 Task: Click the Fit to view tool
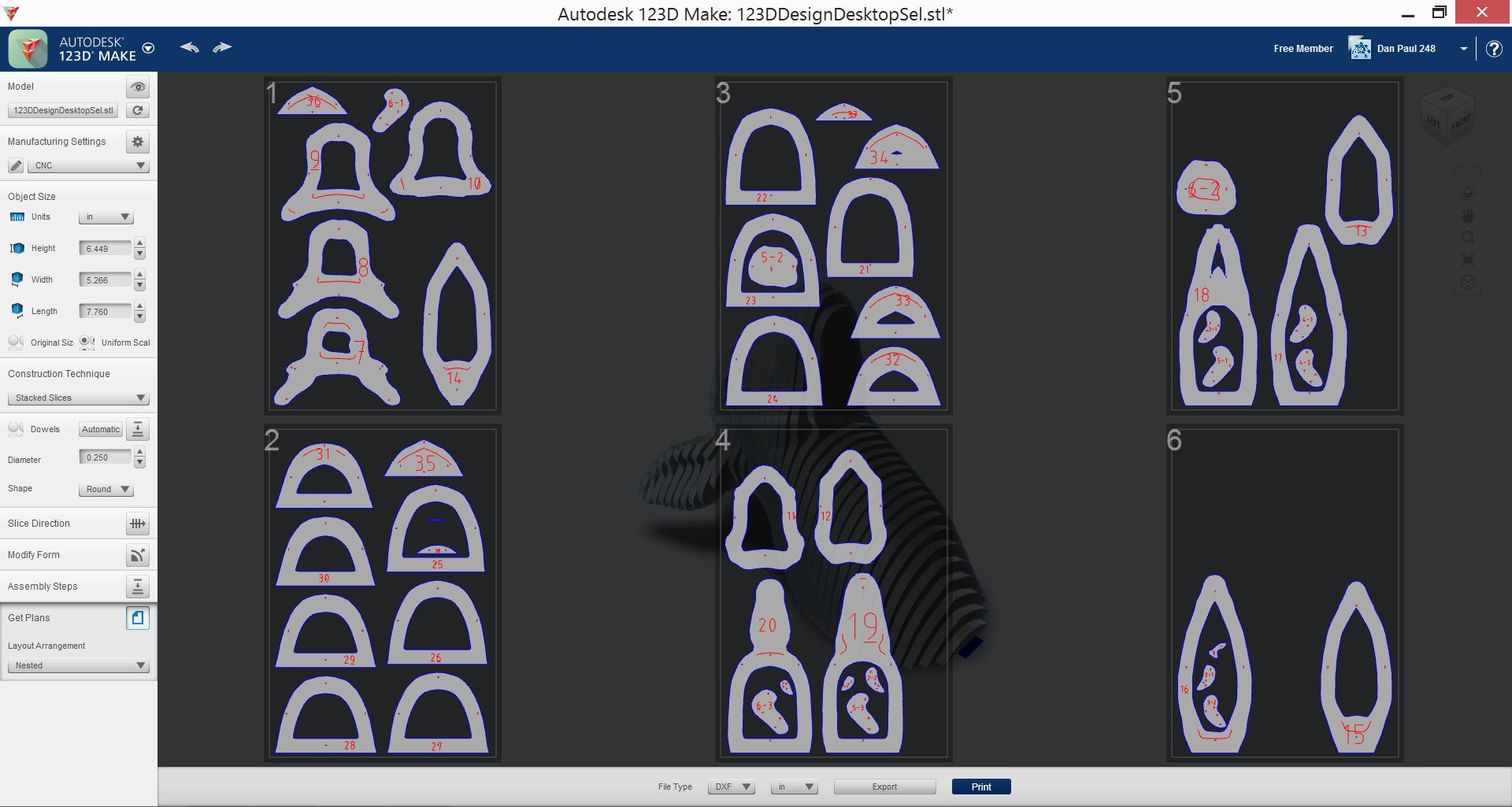(x=1468, y=260)
